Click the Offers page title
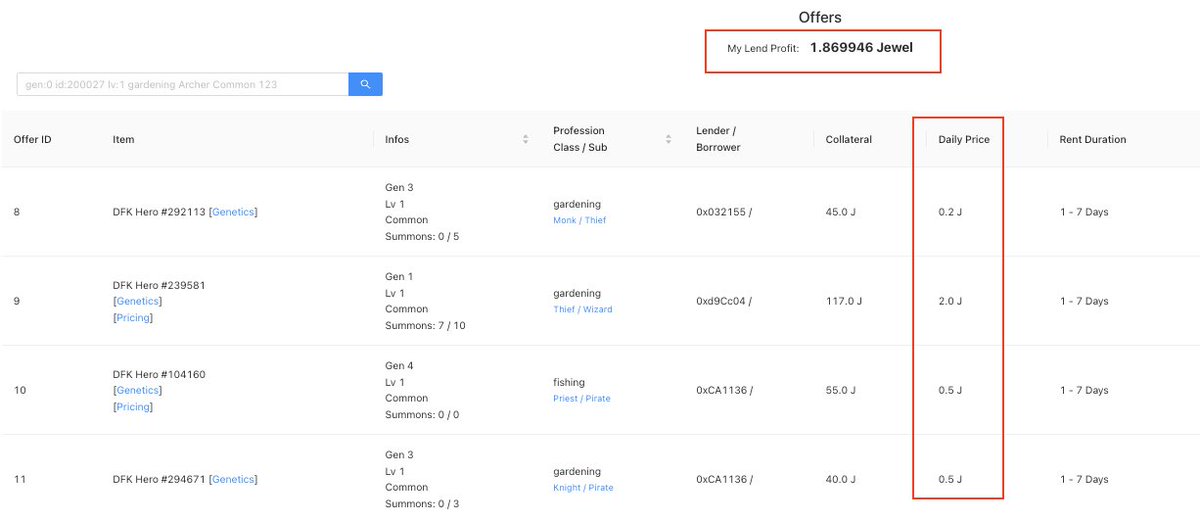 [x=820, y=17]
